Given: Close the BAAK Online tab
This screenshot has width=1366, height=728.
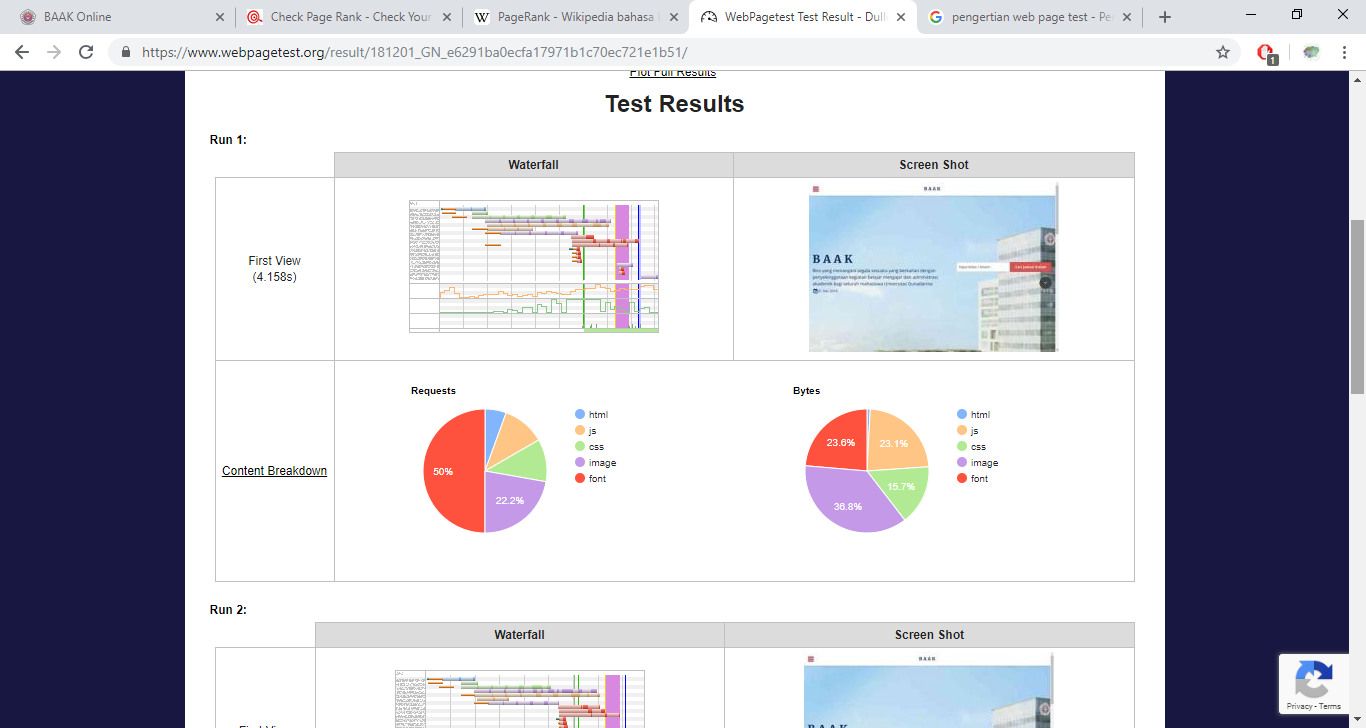Looking at the screenshot, I should [x=220, y=17].
